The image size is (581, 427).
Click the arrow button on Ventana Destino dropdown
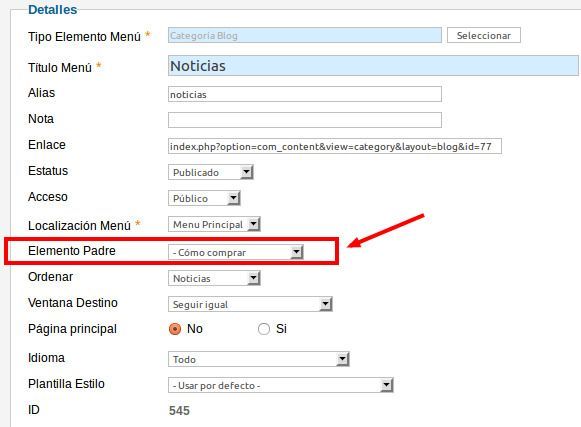click(x=325, y=304)
